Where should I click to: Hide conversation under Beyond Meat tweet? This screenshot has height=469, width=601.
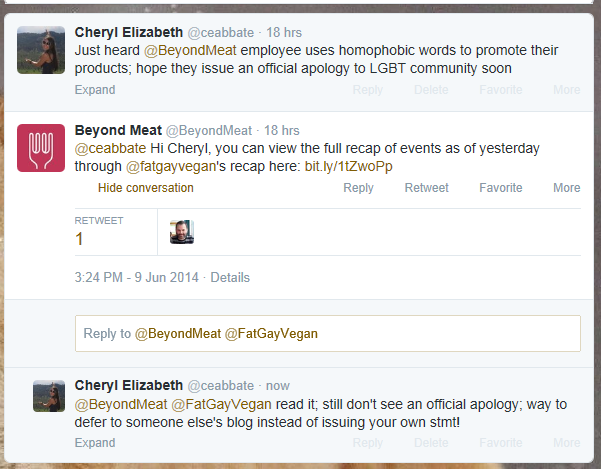[146, 188]
